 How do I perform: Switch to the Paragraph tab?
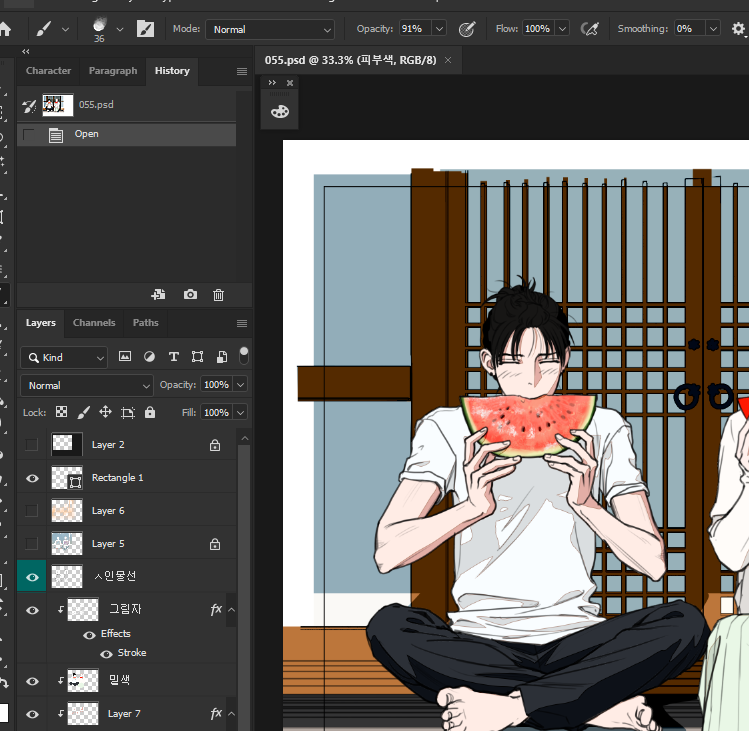click(x=113, y=71)
